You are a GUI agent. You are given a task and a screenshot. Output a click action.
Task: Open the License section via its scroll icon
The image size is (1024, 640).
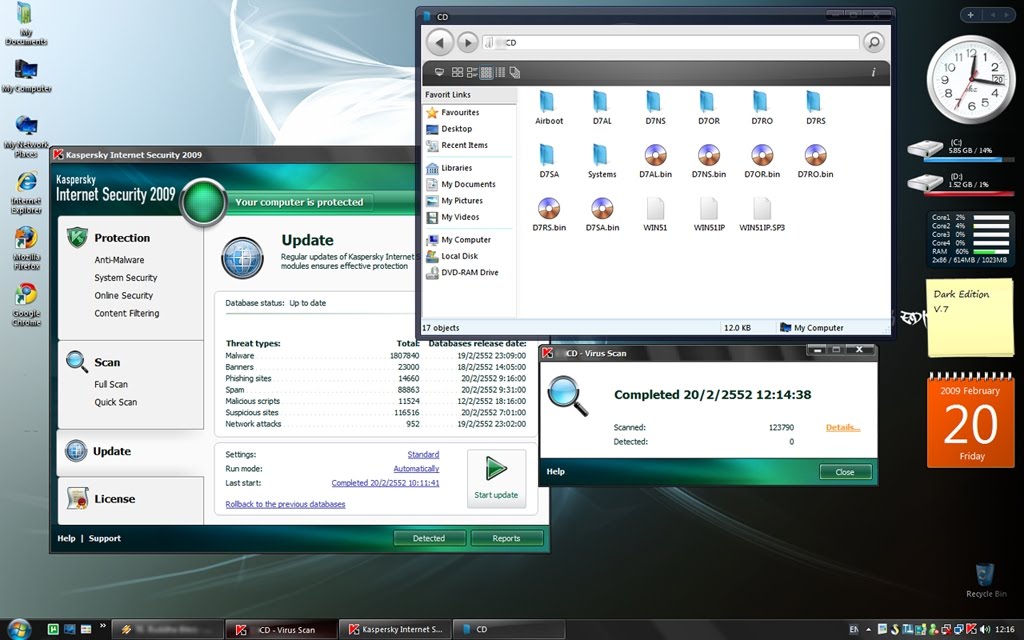point(76,498)
